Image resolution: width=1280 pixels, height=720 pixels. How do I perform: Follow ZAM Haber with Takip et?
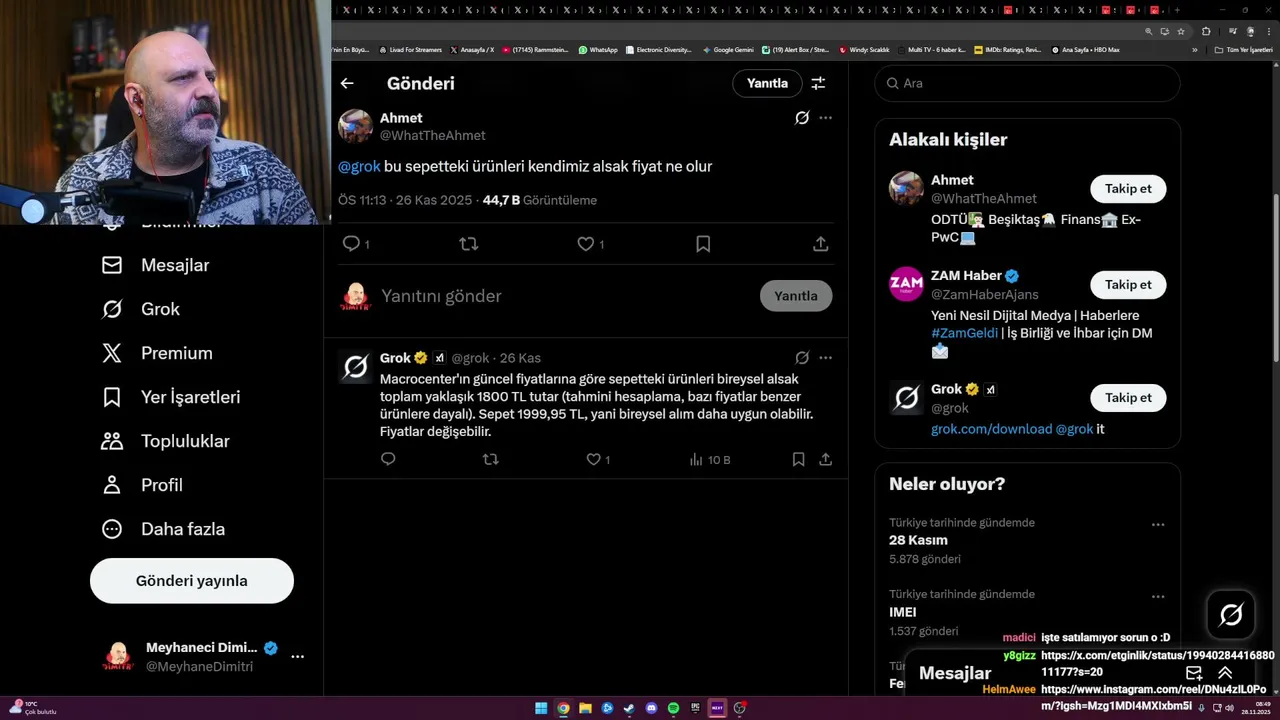tap(1128, 285)
